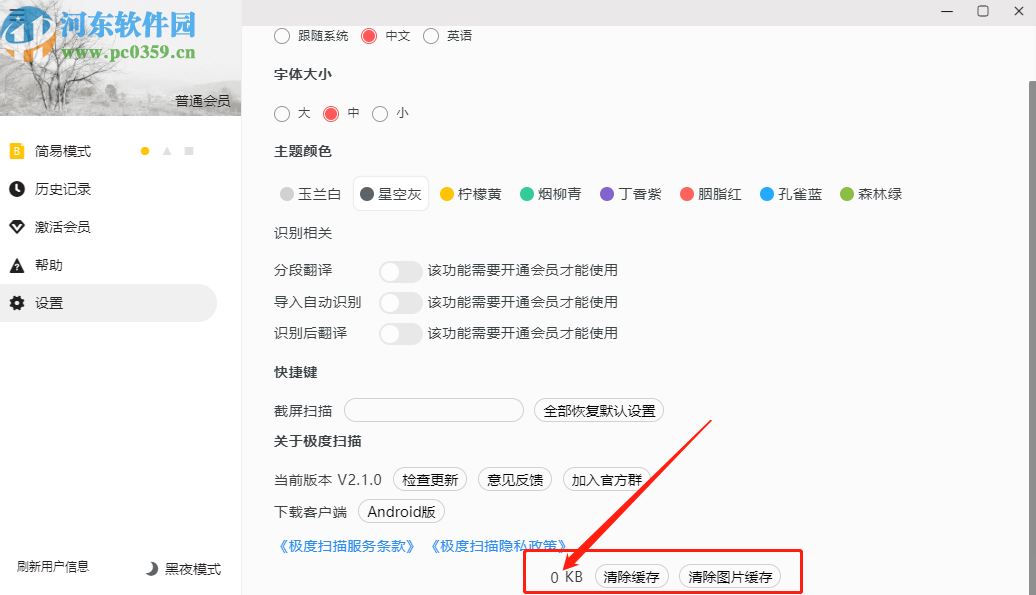Enable the 识别后翻译 toggle
Image resolution: width=1036 pixels, height=595 pixels.
click(400, 333)
